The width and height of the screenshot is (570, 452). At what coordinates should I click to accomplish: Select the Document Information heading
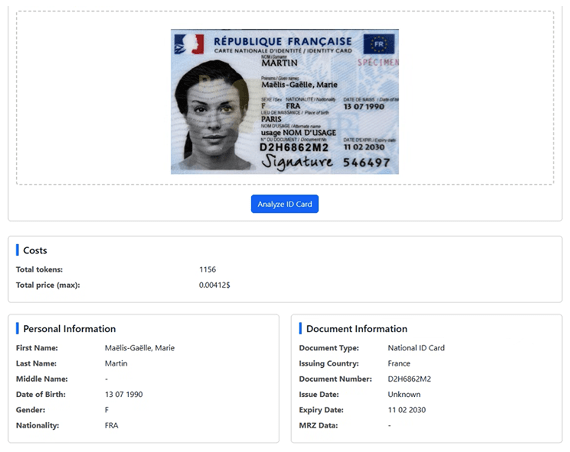tap(357, 329)
